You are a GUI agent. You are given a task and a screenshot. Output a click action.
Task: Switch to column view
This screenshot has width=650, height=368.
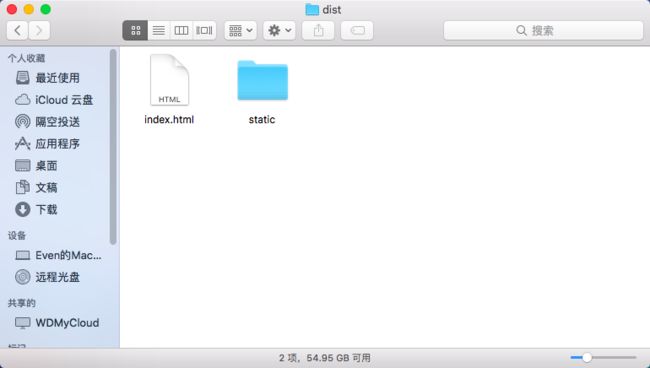pyautogui.click(x=181, y=30)
